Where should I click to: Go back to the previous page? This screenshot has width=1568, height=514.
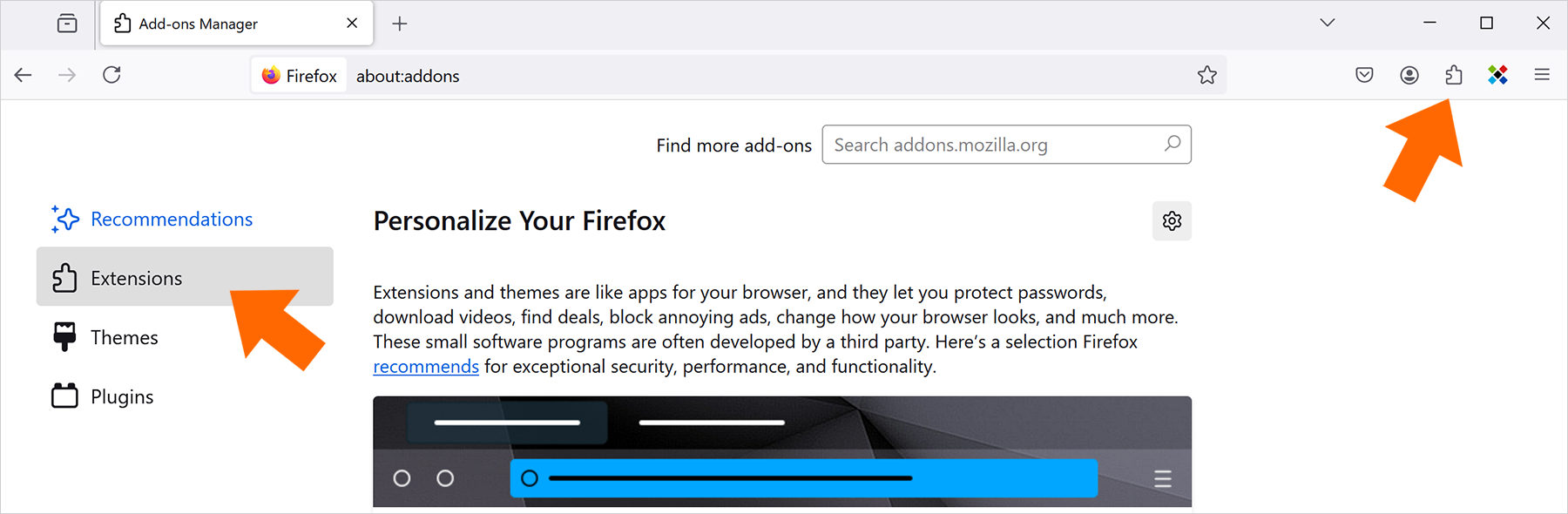tap(24, 75)
